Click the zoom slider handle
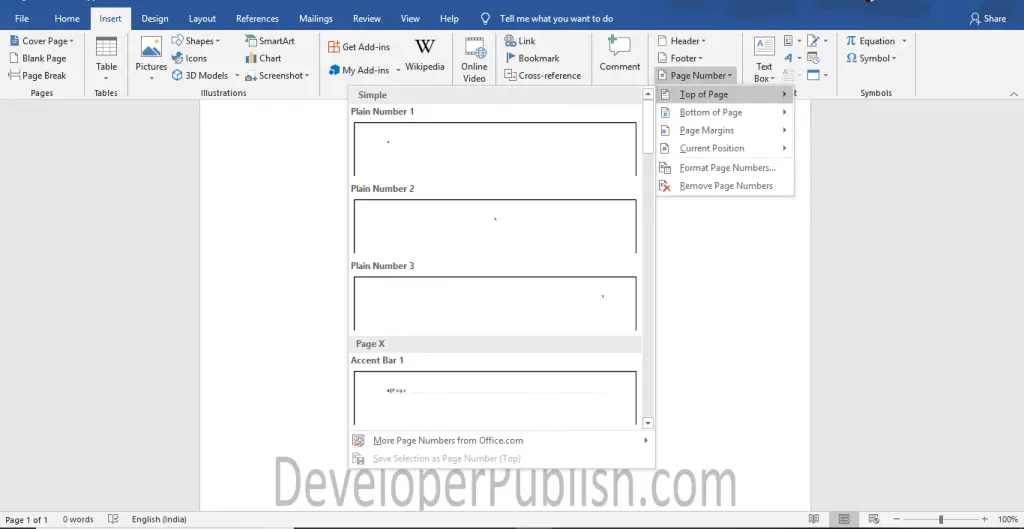 (941, 519)
